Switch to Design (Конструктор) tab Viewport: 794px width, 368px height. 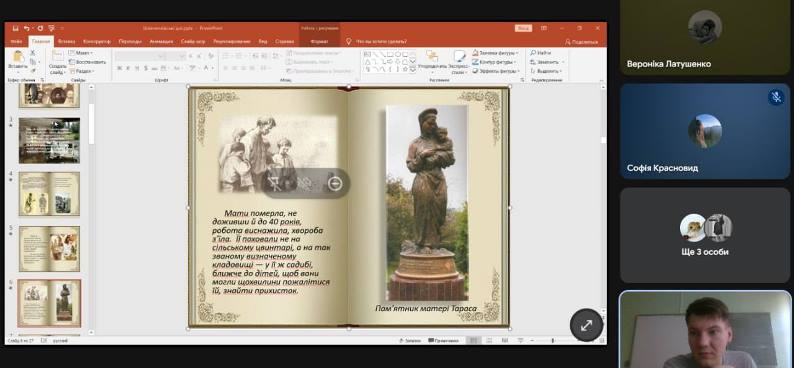[97, 42]
